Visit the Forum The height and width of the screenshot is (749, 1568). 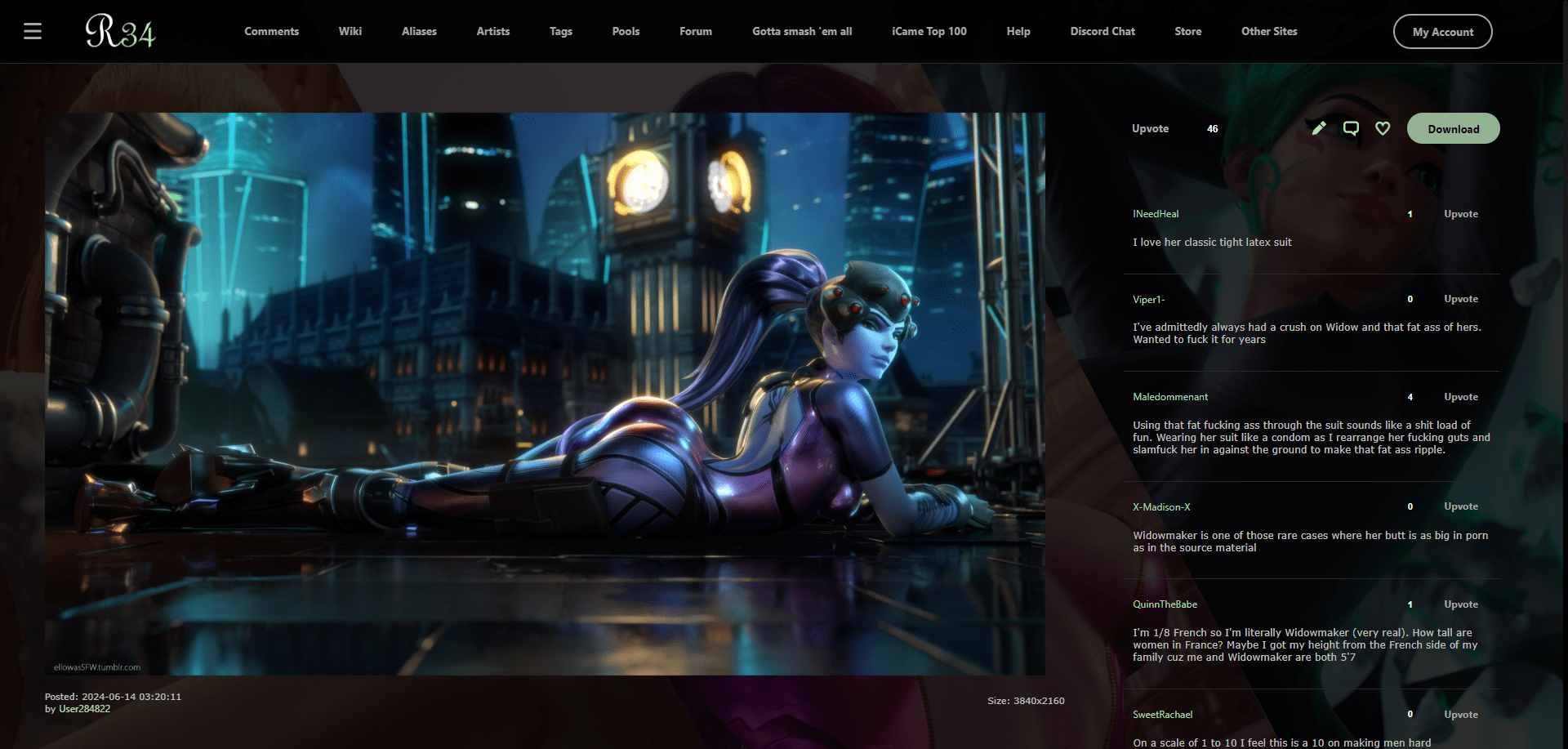point(696,31)
